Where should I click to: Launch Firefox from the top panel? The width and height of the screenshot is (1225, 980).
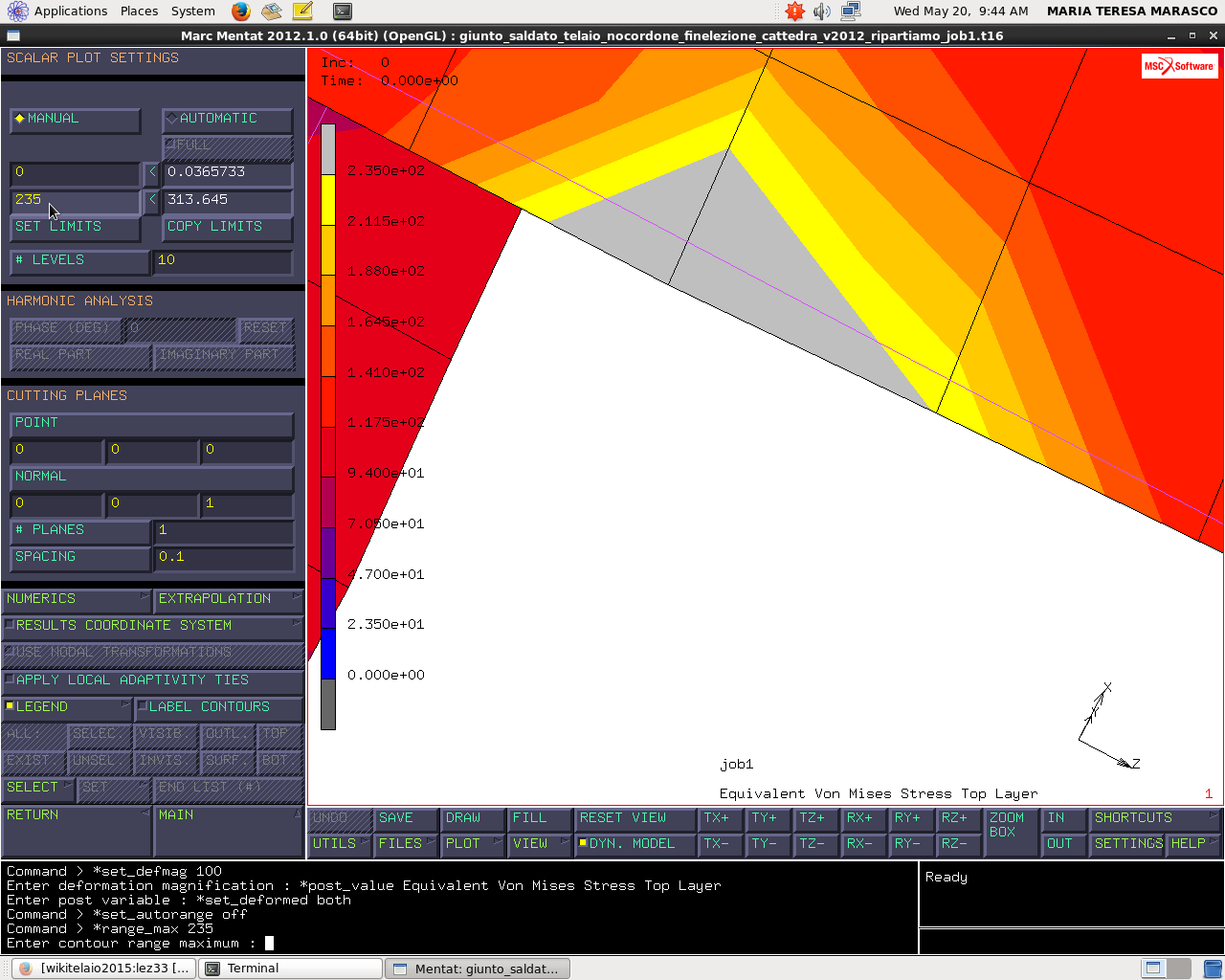pyautogui.click(x=241, y=11)
